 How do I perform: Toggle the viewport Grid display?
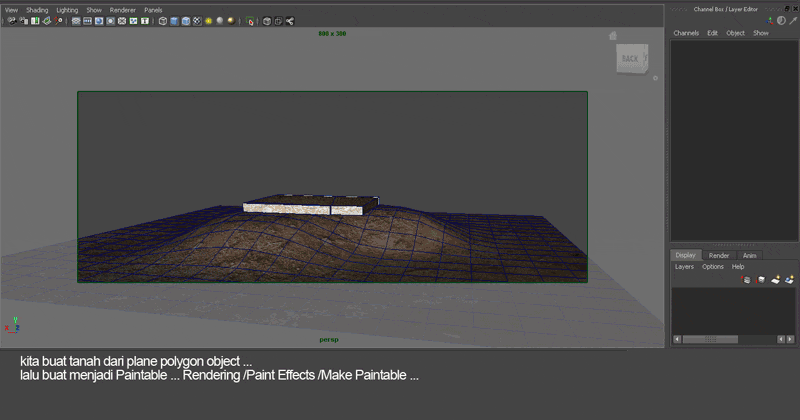tap(76, 21)
